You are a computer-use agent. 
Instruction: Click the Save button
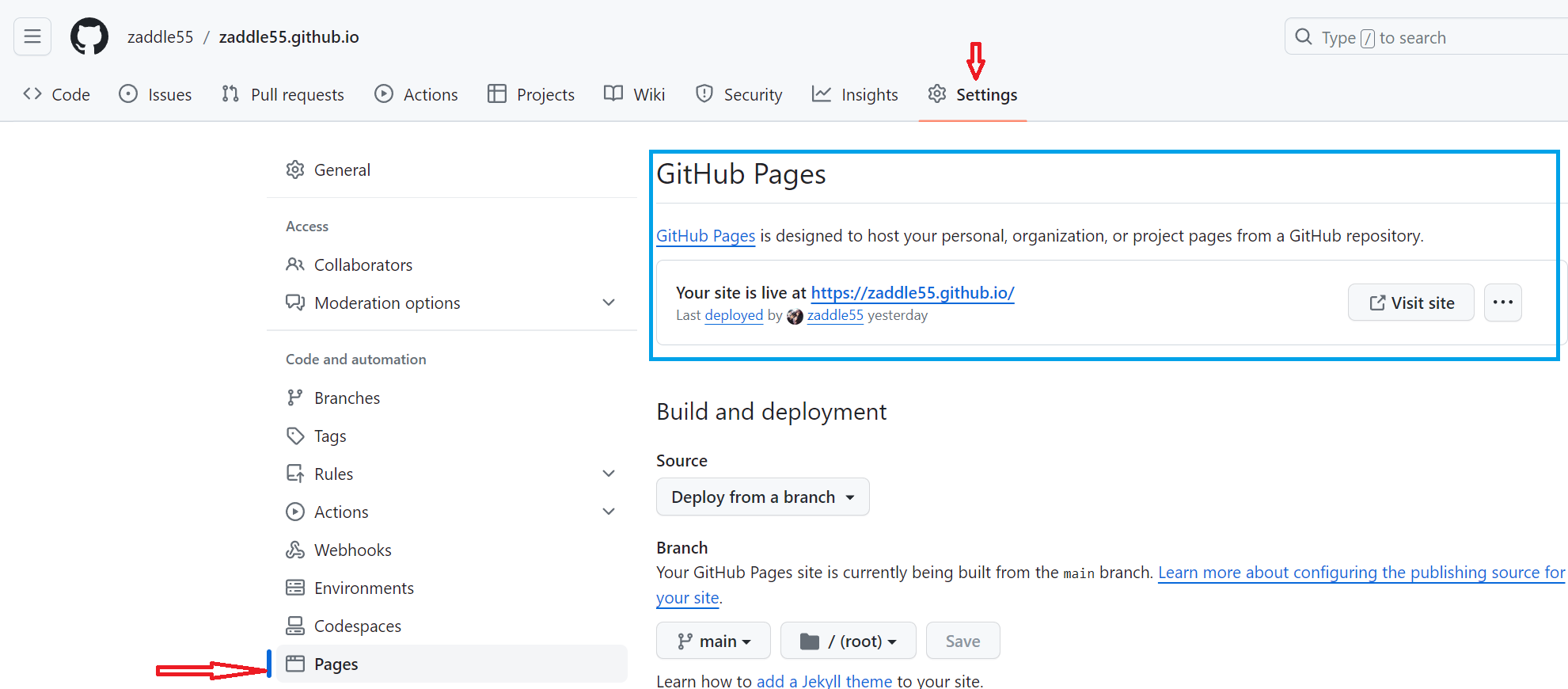[x=963, y=641]
